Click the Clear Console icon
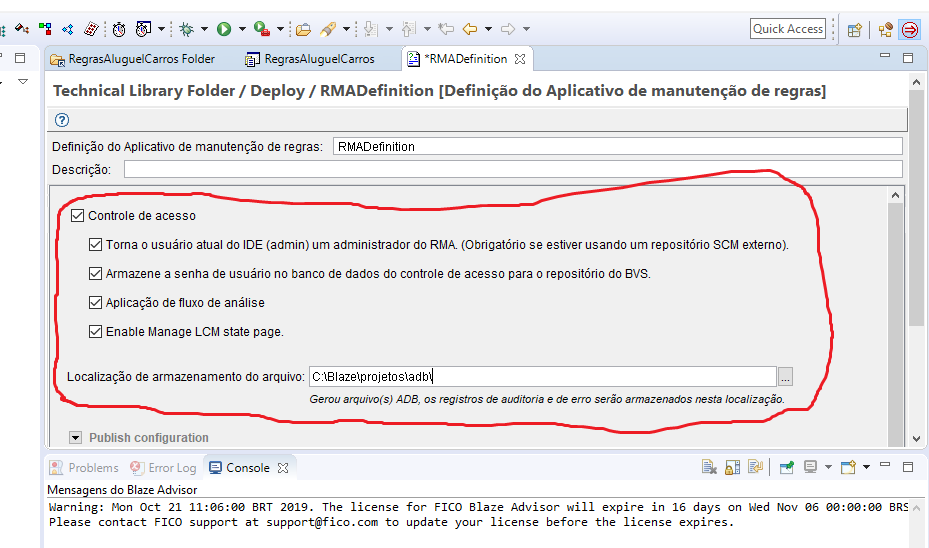 (x=709, y=467)
